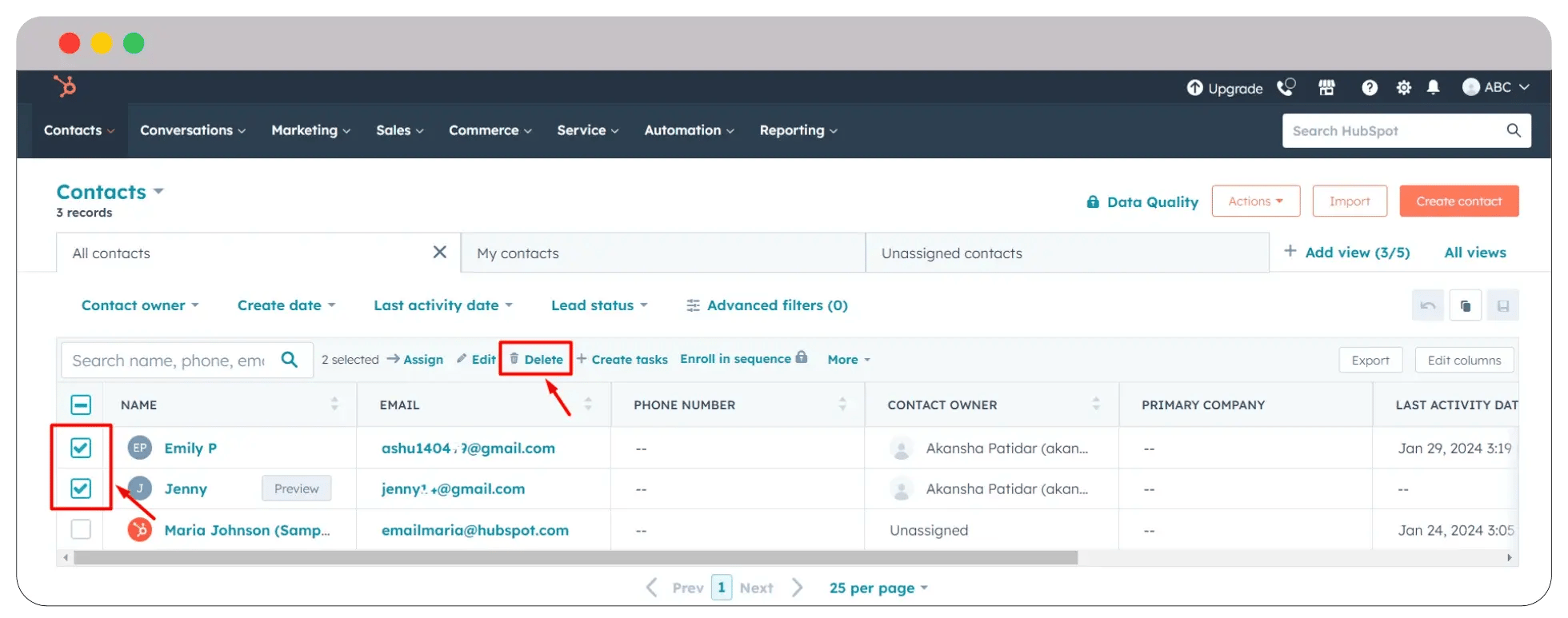Open the ABC account menu chevron
This screenshot has height=618, width=1568.
click(x=1524, y=87)
